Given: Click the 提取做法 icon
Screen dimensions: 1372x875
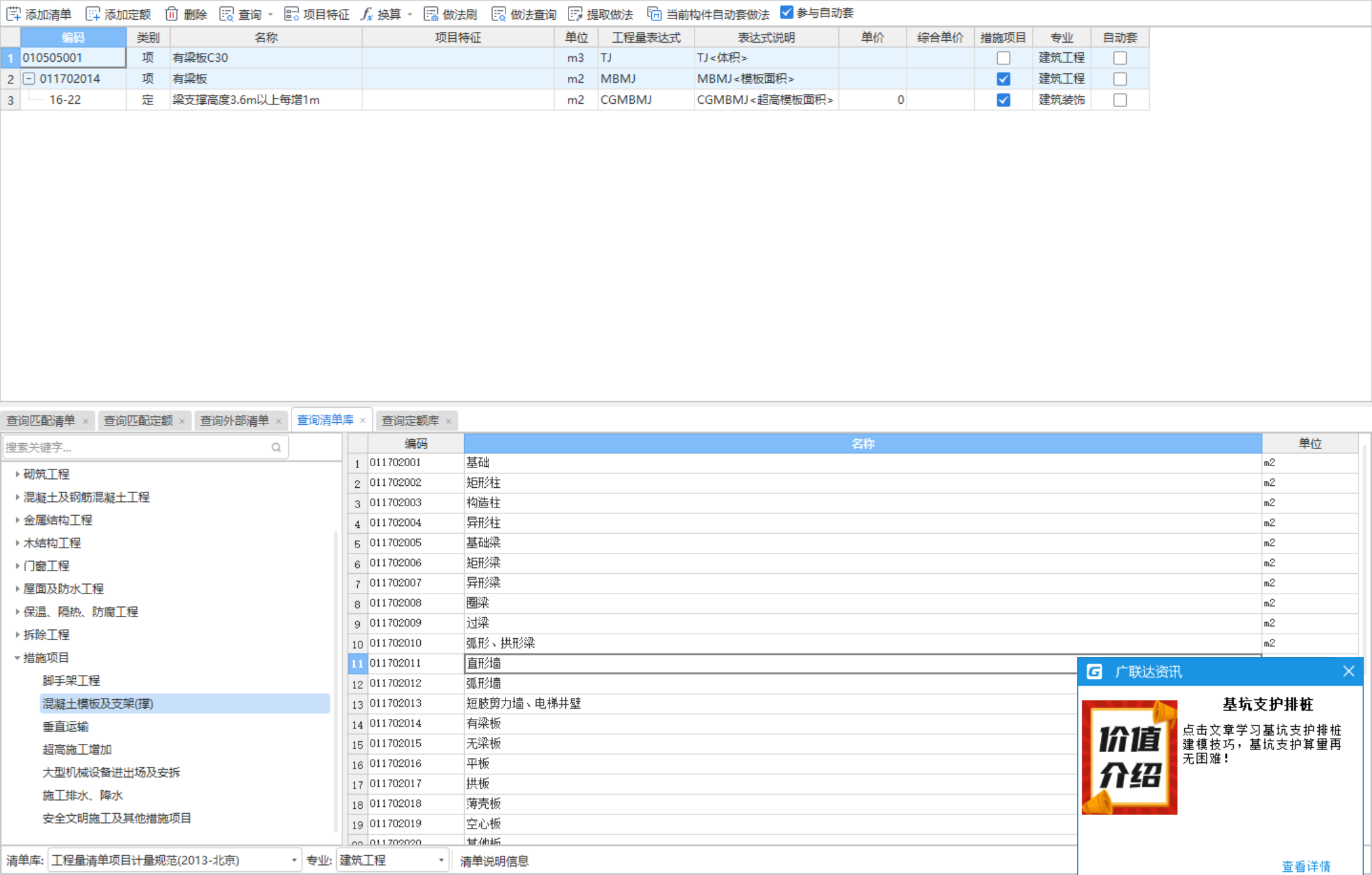Looking at the screenshot, I should (x=575, y=14).
